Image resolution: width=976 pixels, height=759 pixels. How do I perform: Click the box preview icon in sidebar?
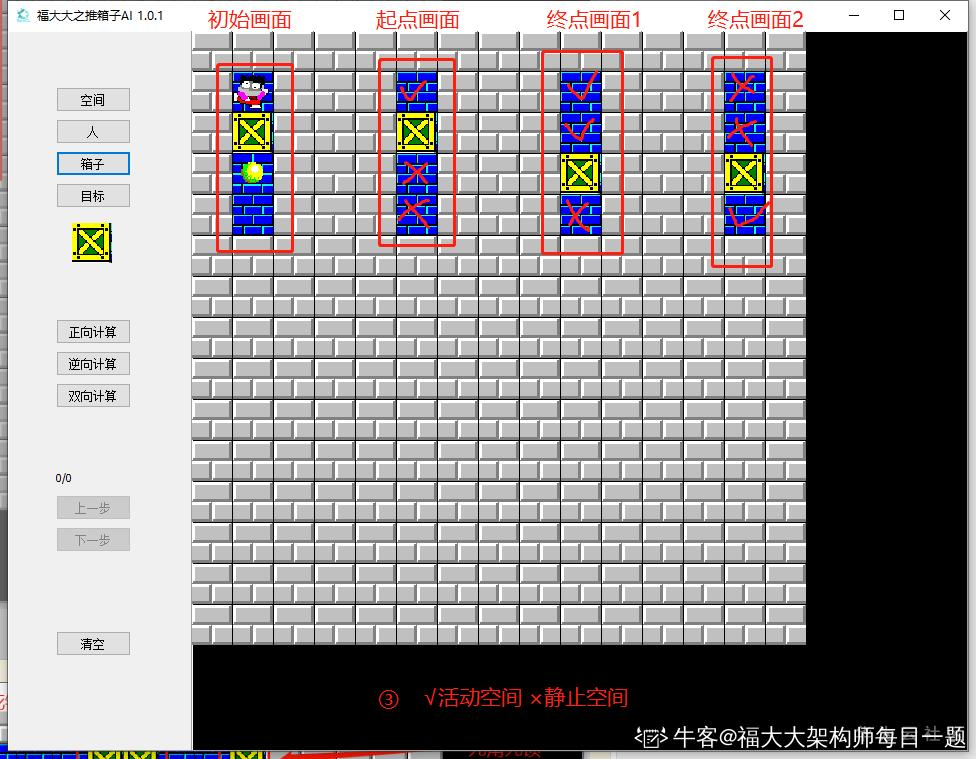[92, 242]
